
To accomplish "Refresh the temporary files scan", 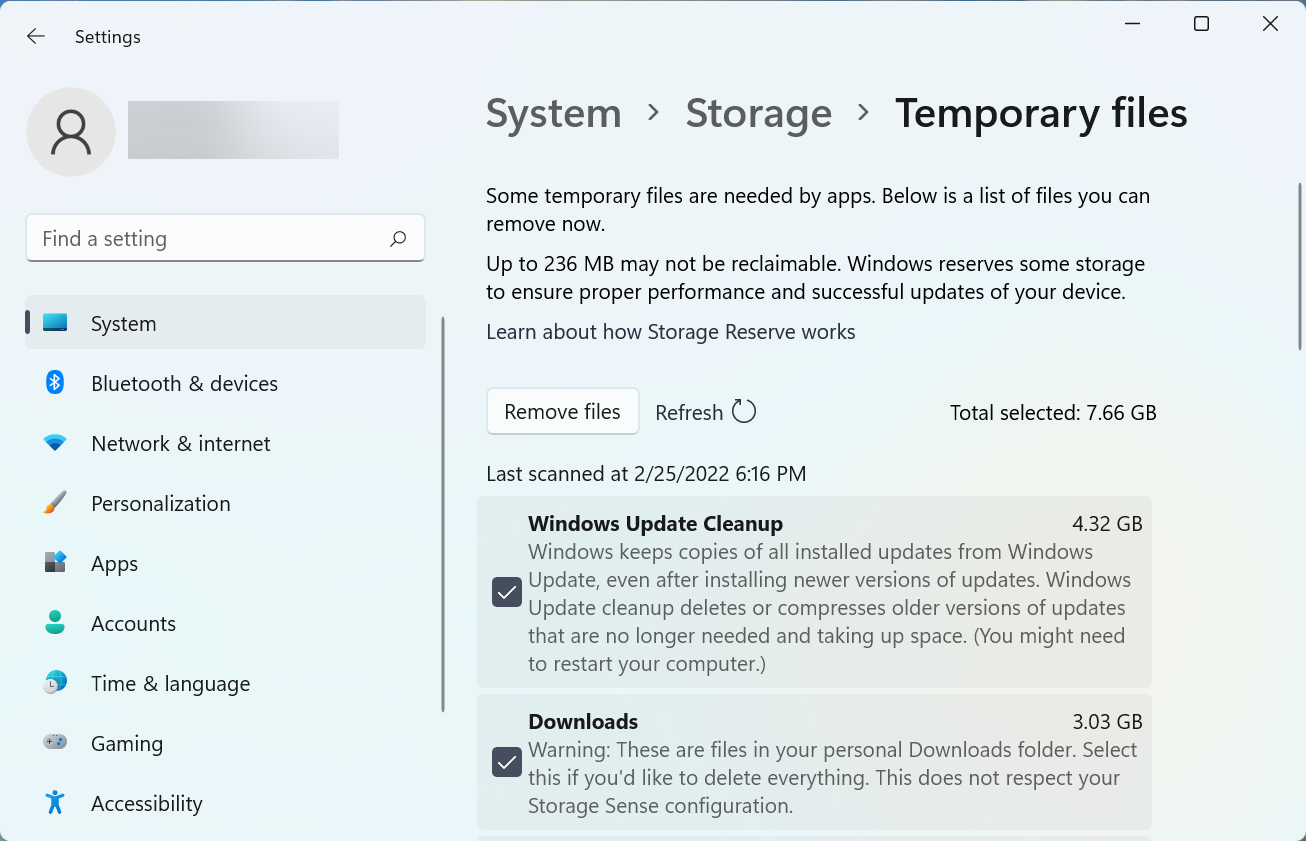I will pyautogui.click(x=705, y=411).
